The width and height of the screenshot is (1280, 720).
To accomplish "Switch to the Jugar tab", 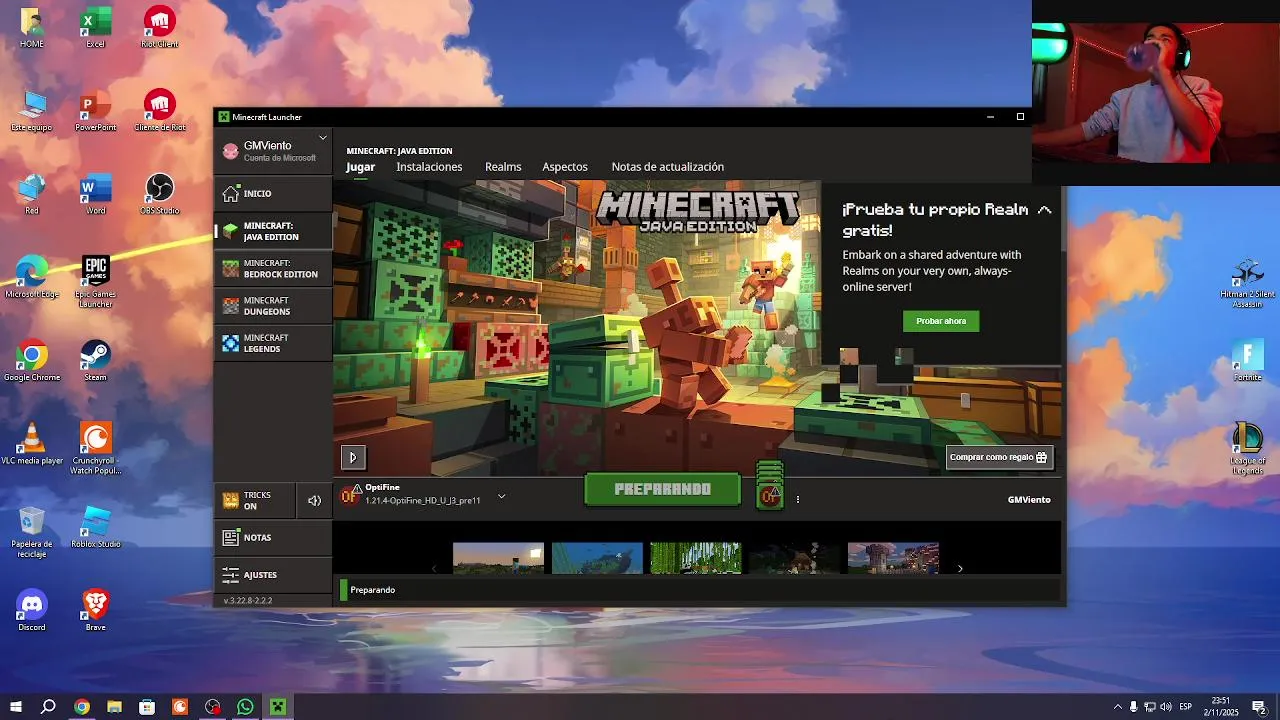I will click(x=360, y=167).
